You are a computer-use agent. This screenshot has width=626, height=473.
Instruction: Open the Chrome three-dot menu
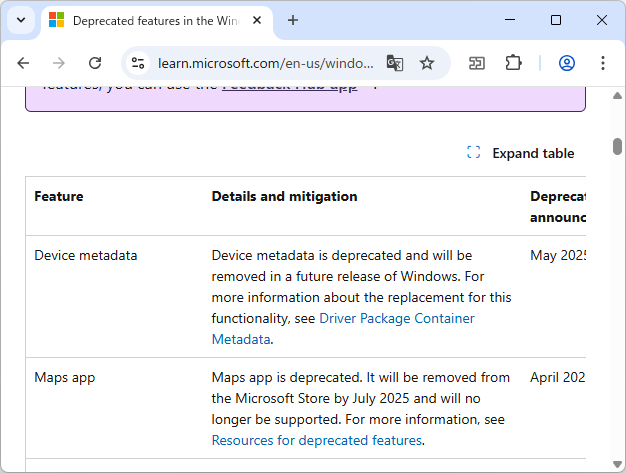click(x=603, y=63)
